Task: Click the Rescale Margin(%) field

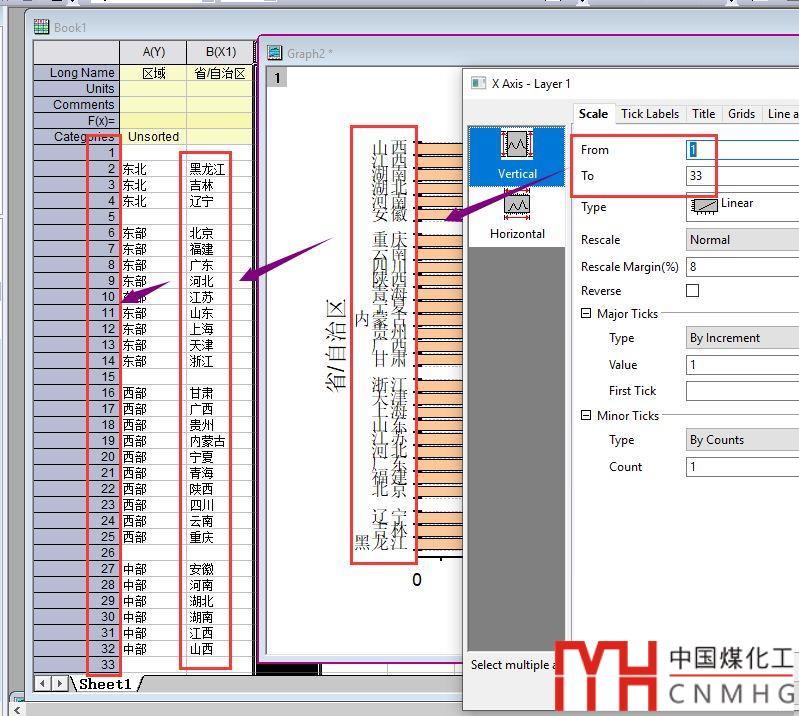Action: [742, 267]
